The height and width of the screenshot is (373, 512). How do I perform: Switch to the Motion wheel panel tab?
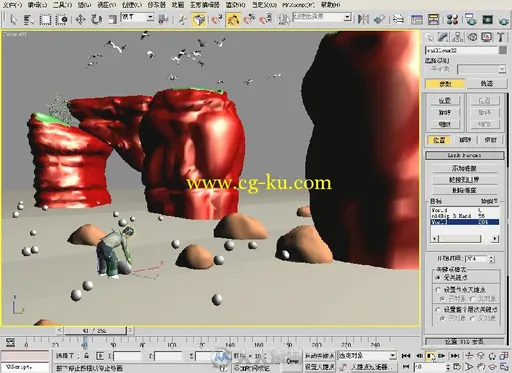click(472, 37)
